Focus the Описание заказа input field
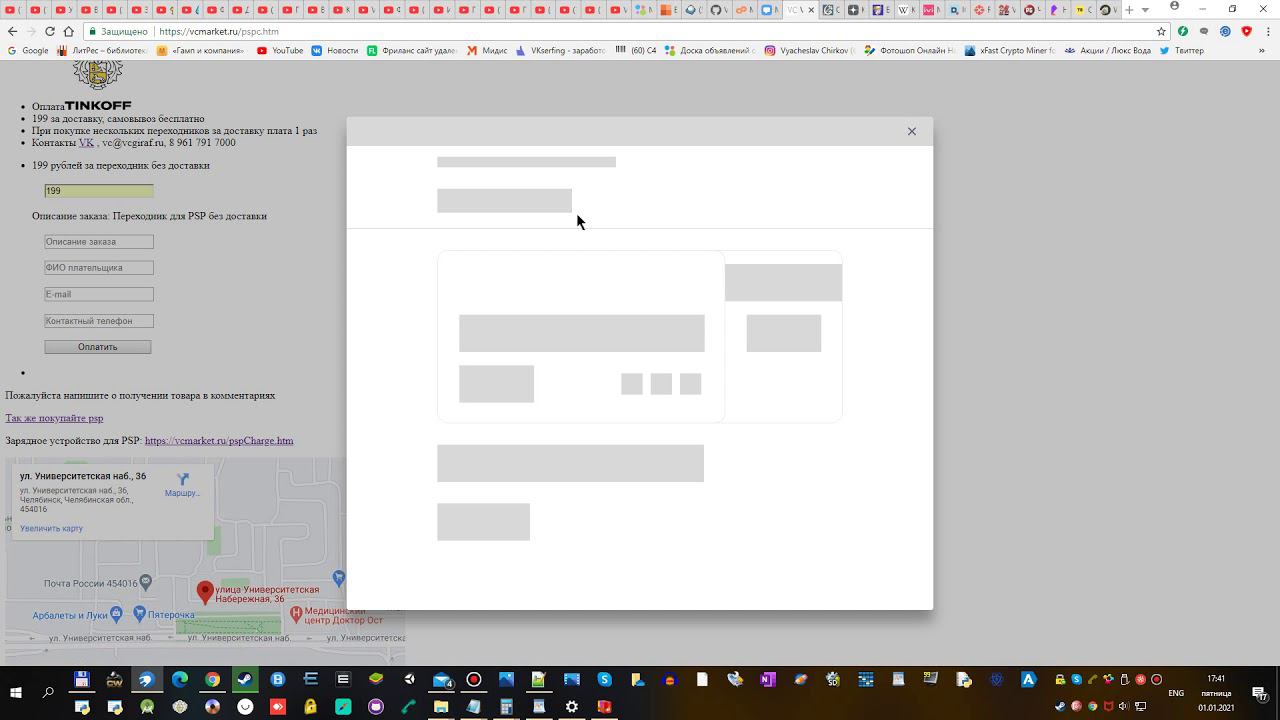Viewport: 1280px width, 720px height. tap(99, 241)
